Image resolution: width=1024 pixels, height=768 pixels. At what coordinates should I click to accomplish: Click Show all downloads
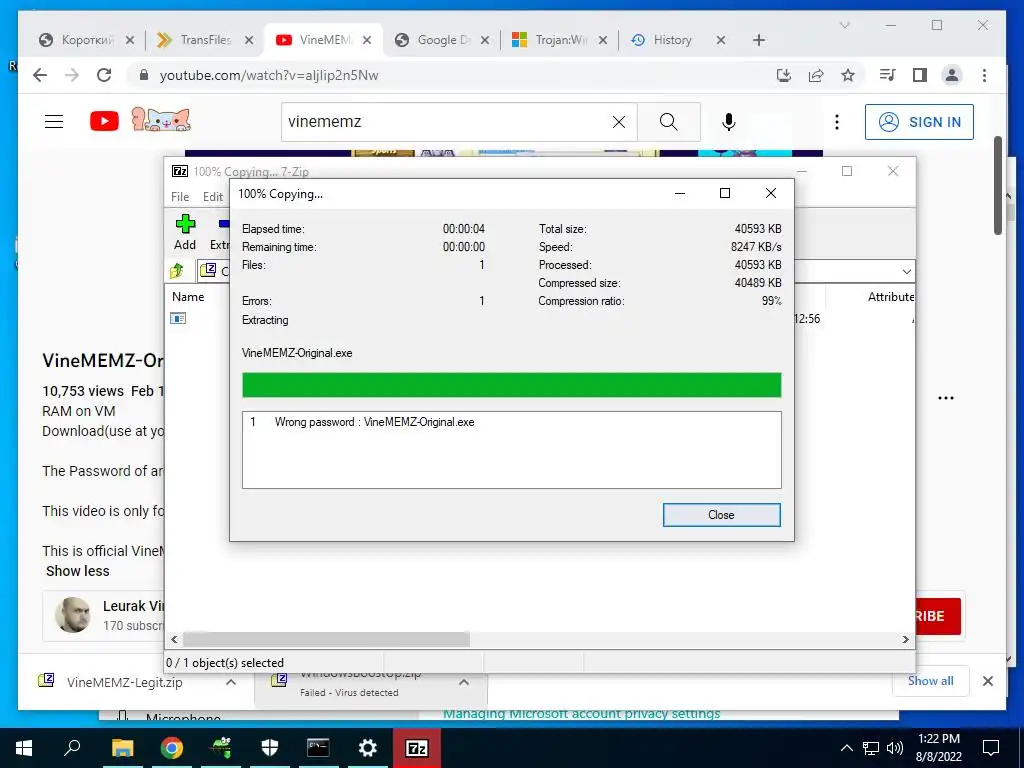pyautogui.click(x=931, y=681)
